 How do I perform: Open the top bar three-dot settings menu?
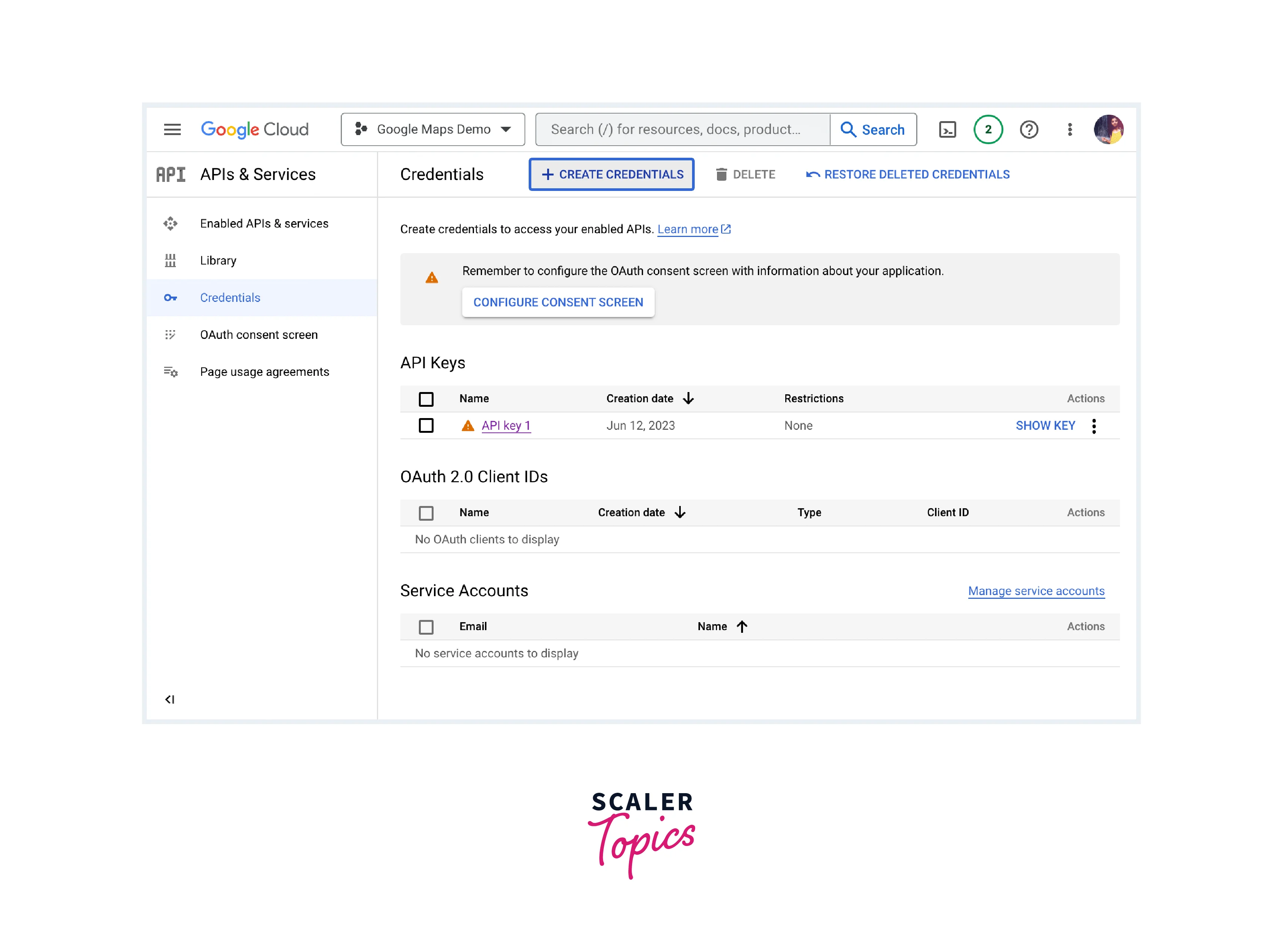(x=1070, y=130)
